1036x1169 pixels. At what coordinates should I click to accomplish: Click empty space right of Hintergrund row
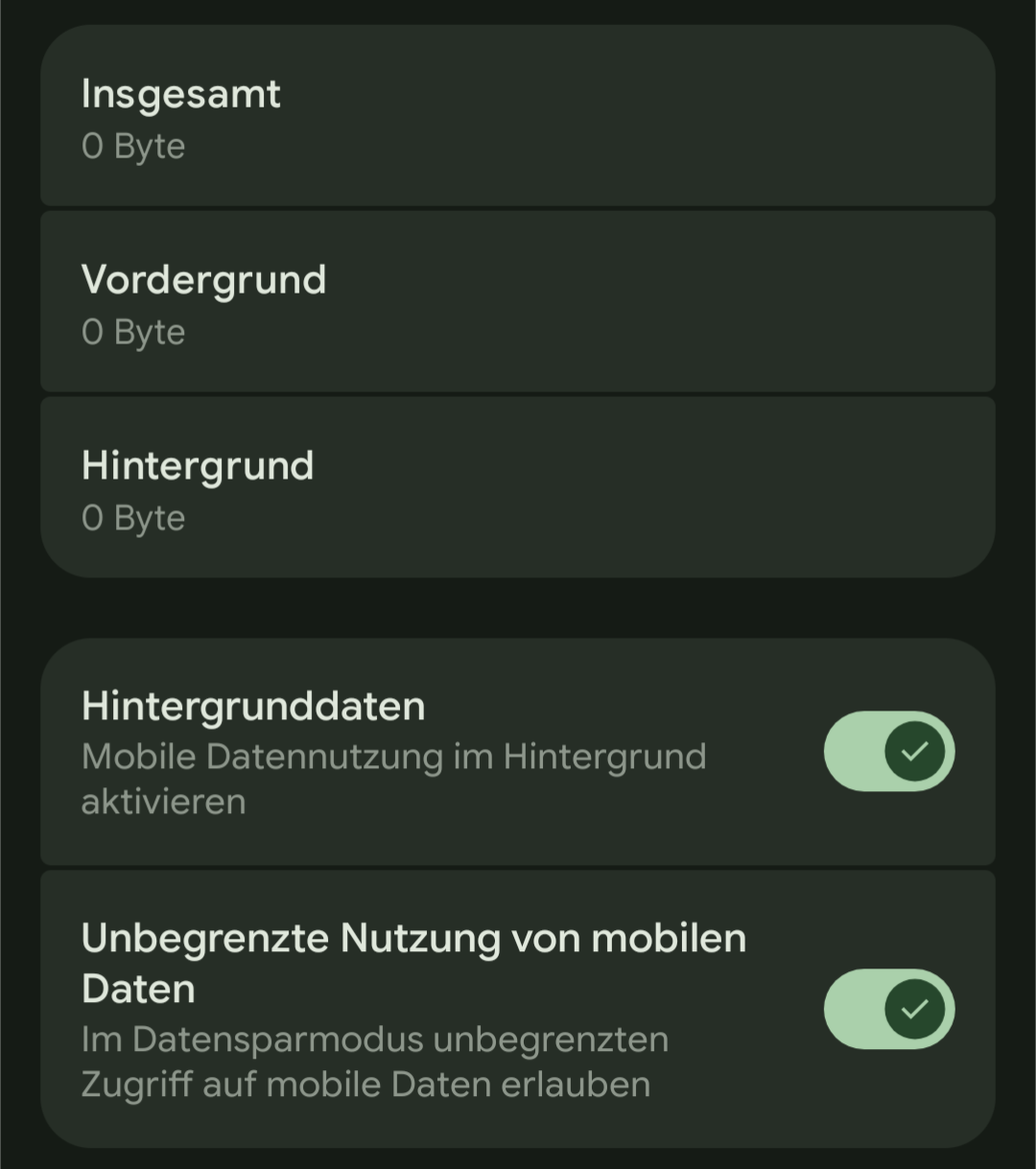tap(671, 489)
